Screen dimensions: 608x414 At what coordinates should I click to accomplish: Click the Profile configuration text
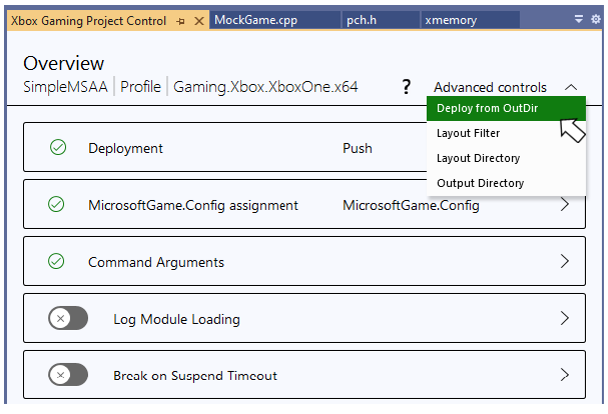tap(140, 86)
